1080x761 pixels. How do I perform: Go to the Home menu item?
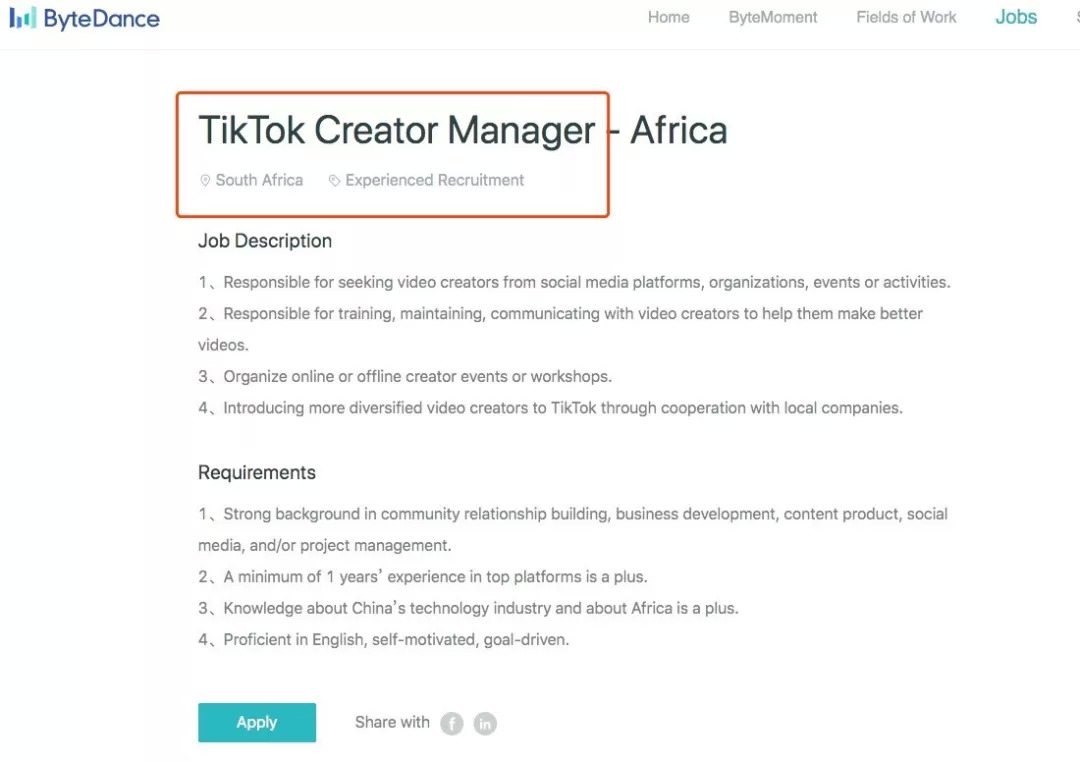tap(668, 17)
